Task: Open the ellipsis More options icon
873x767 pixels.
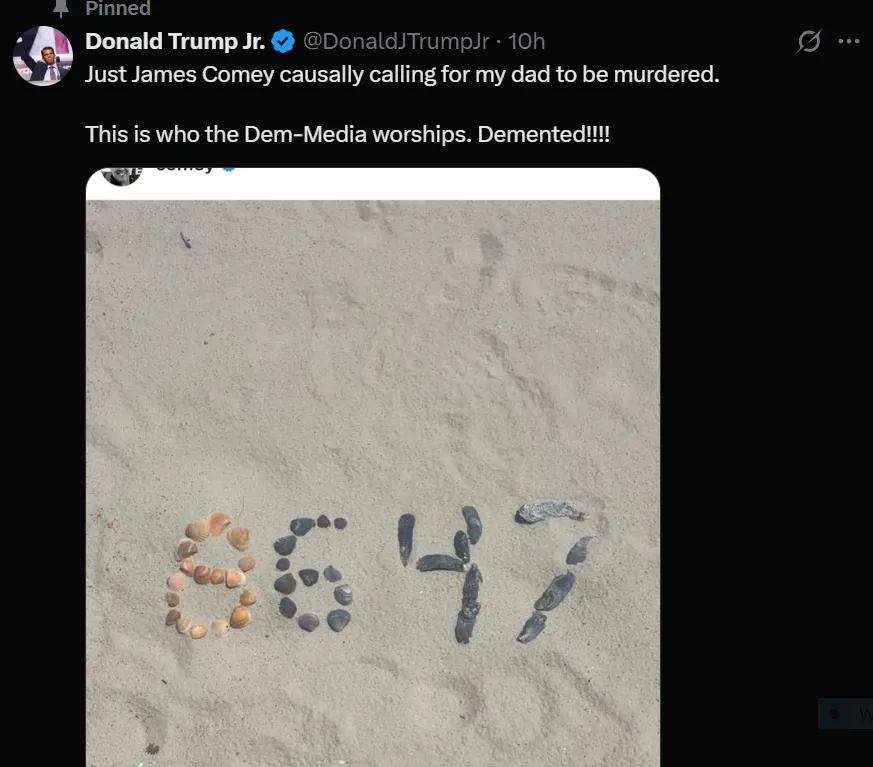Action: (x=849, y=42)
